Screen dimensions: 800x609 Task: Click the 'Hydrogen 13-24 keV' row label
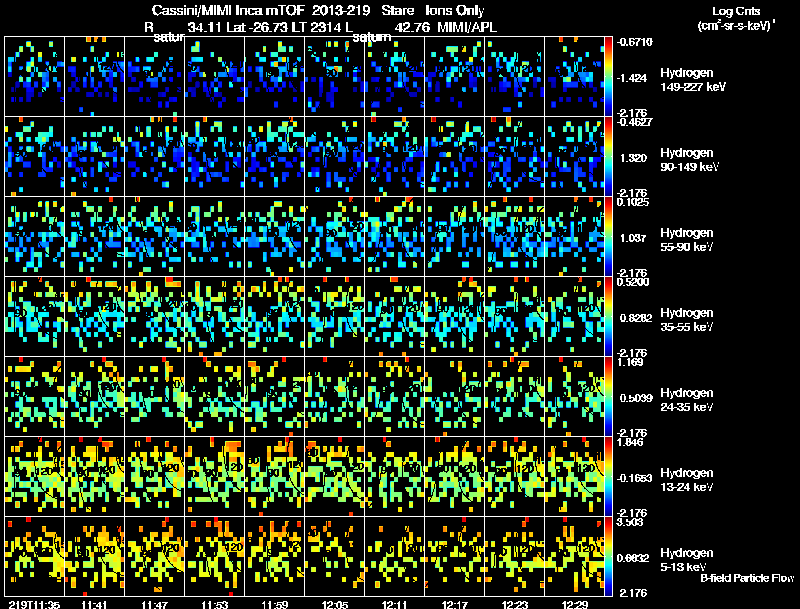click(687, 480)
